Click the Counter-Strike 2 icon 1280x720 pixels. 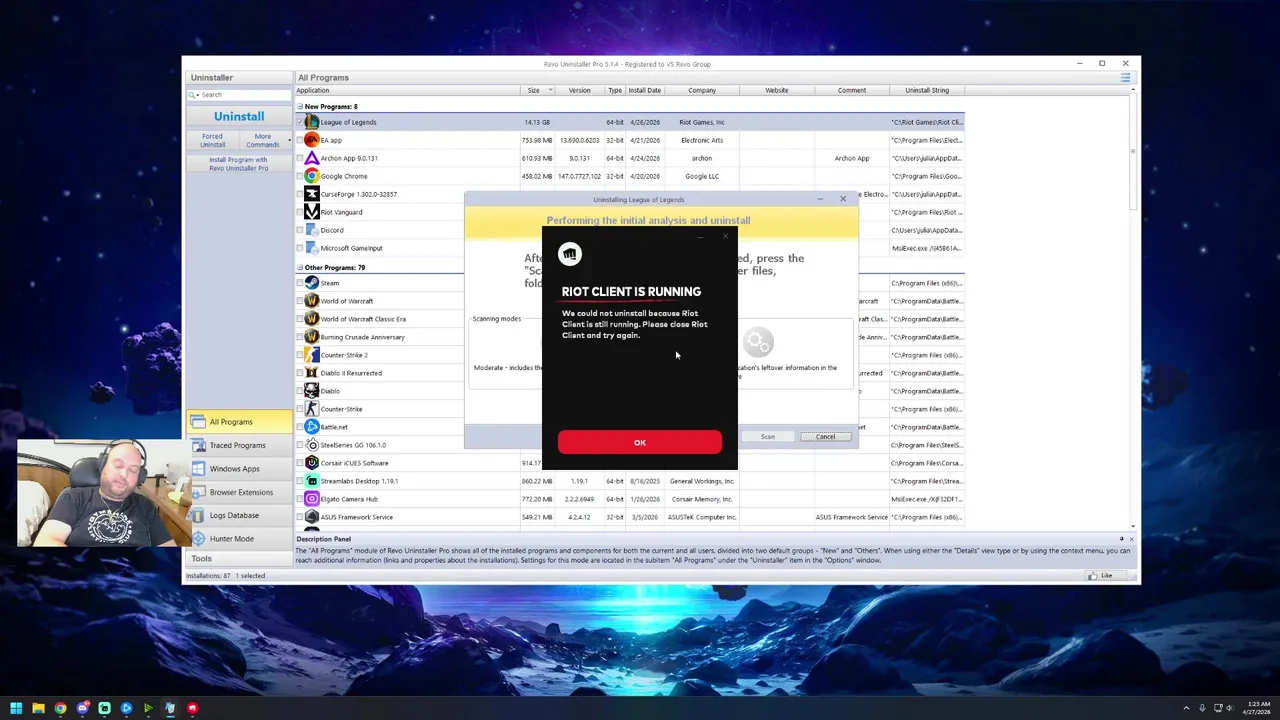312,355
